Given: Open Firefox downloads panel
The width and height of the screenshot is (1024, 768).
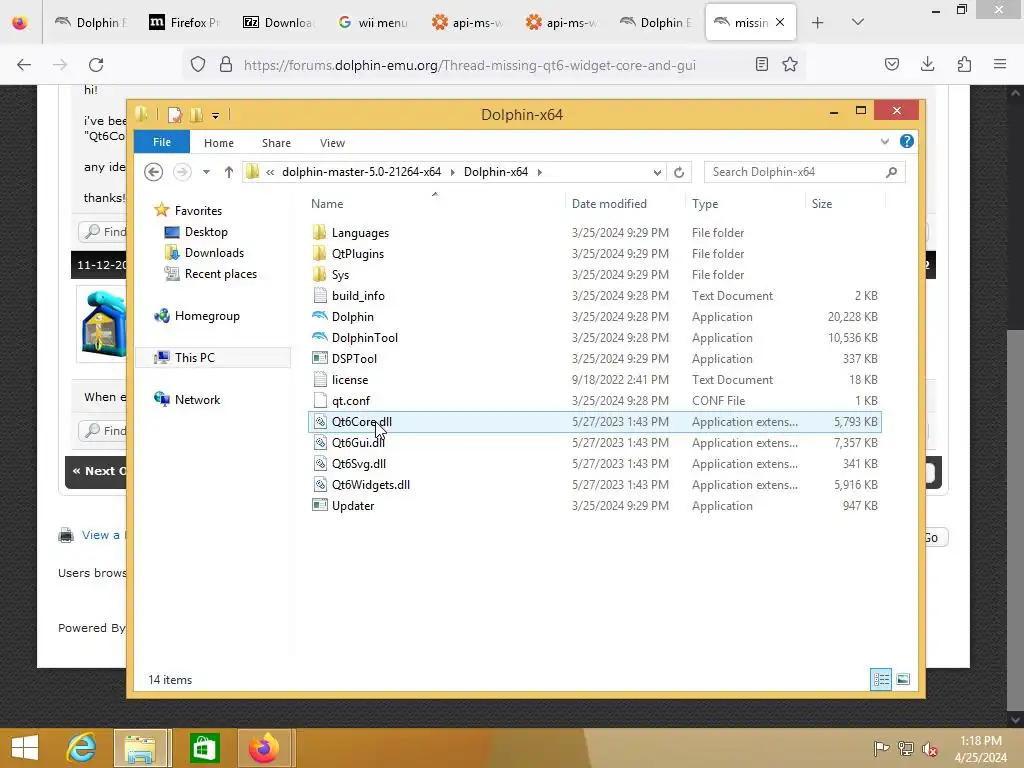Looking at the screenshot, I should tap(927, 64).
